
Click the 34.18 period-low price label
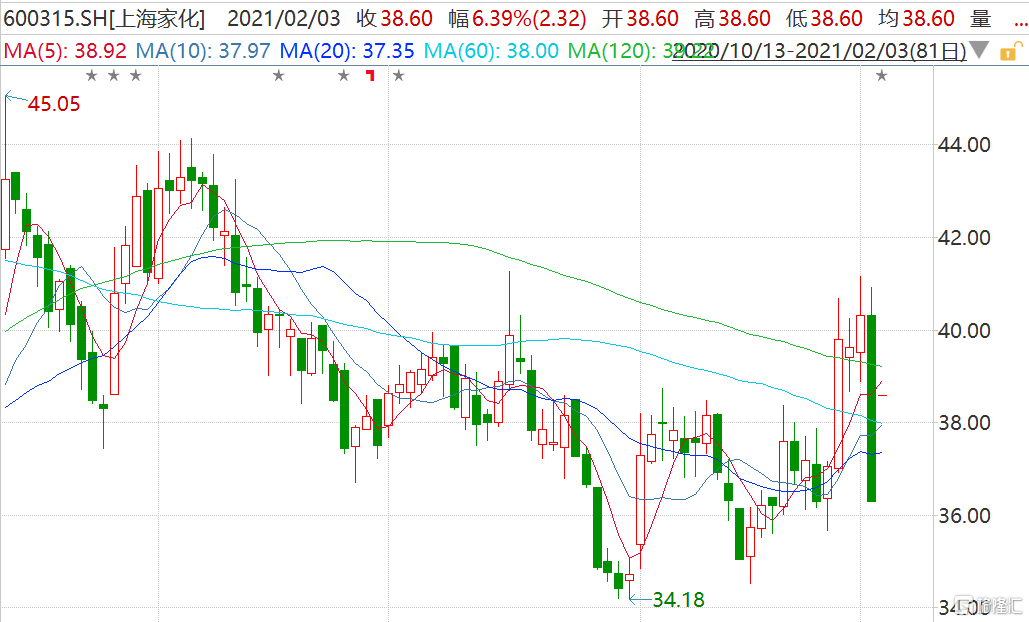click(x=679, y=599)
